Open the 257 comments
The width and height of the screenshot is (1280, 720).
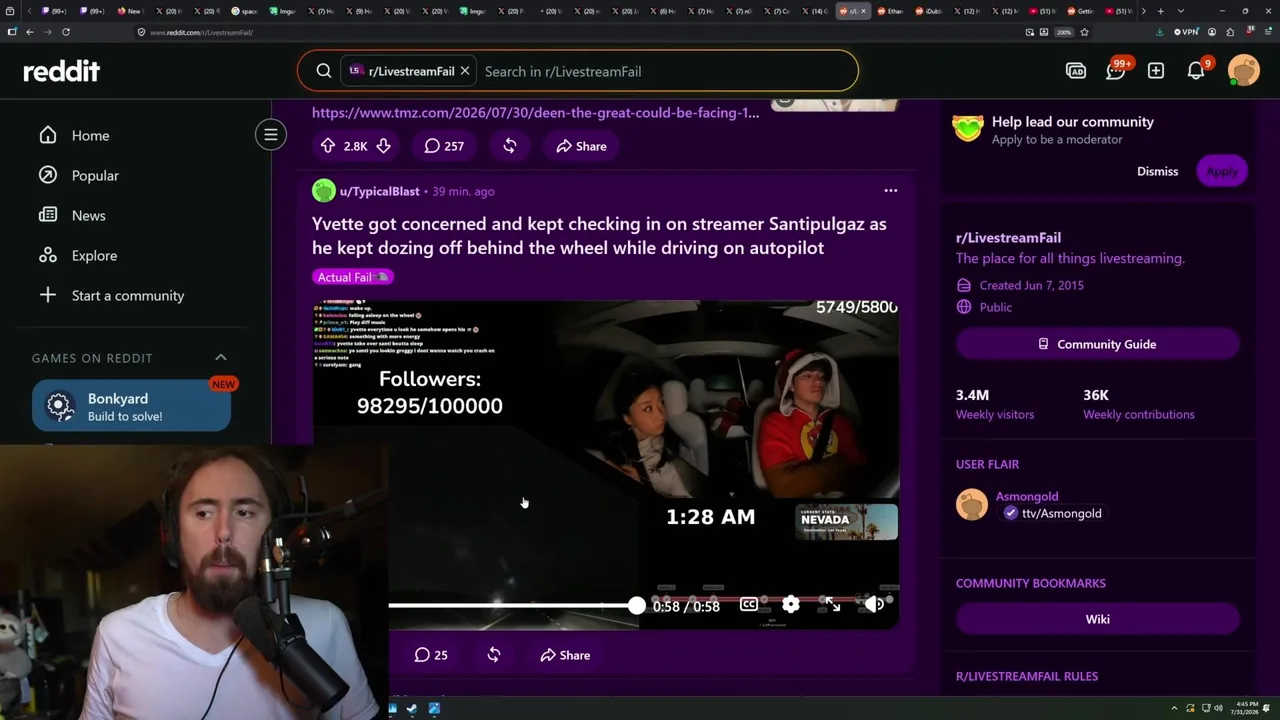tap(444, 146)
